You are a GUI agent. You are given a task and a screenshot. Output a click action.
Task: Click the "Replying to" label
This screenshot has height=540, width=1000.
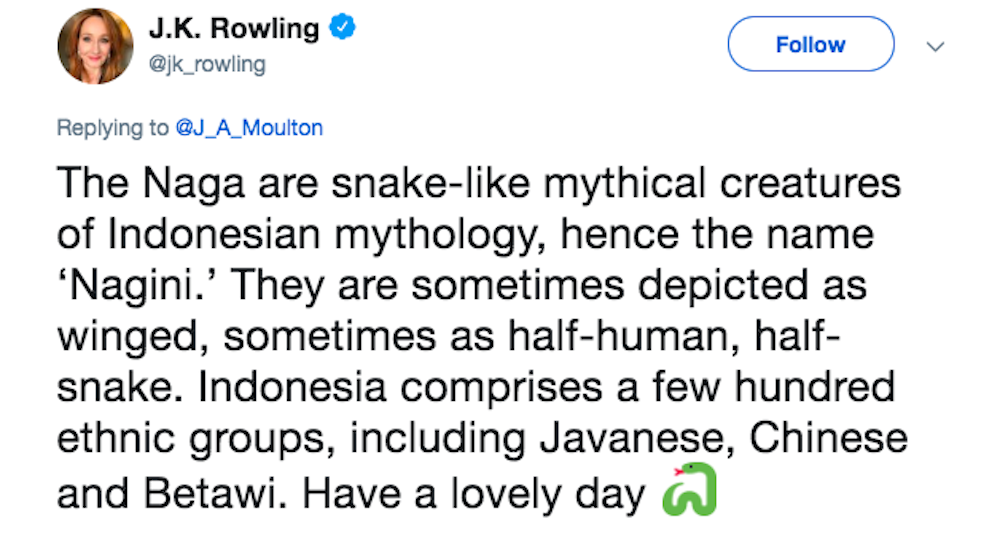[113, 128]
